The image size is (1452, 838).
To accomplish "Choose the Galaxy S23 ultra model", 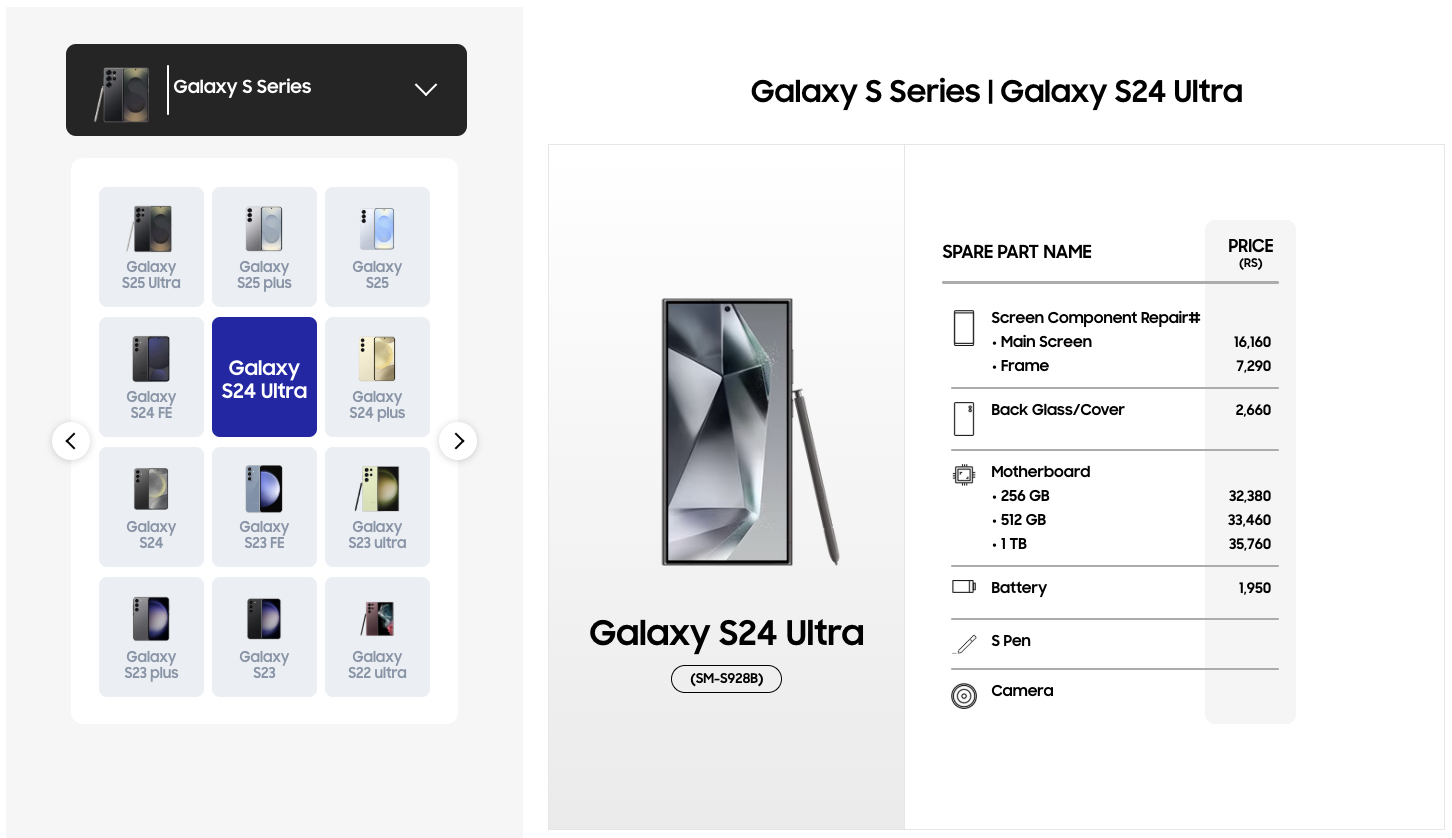I will (x=377, y=507).
